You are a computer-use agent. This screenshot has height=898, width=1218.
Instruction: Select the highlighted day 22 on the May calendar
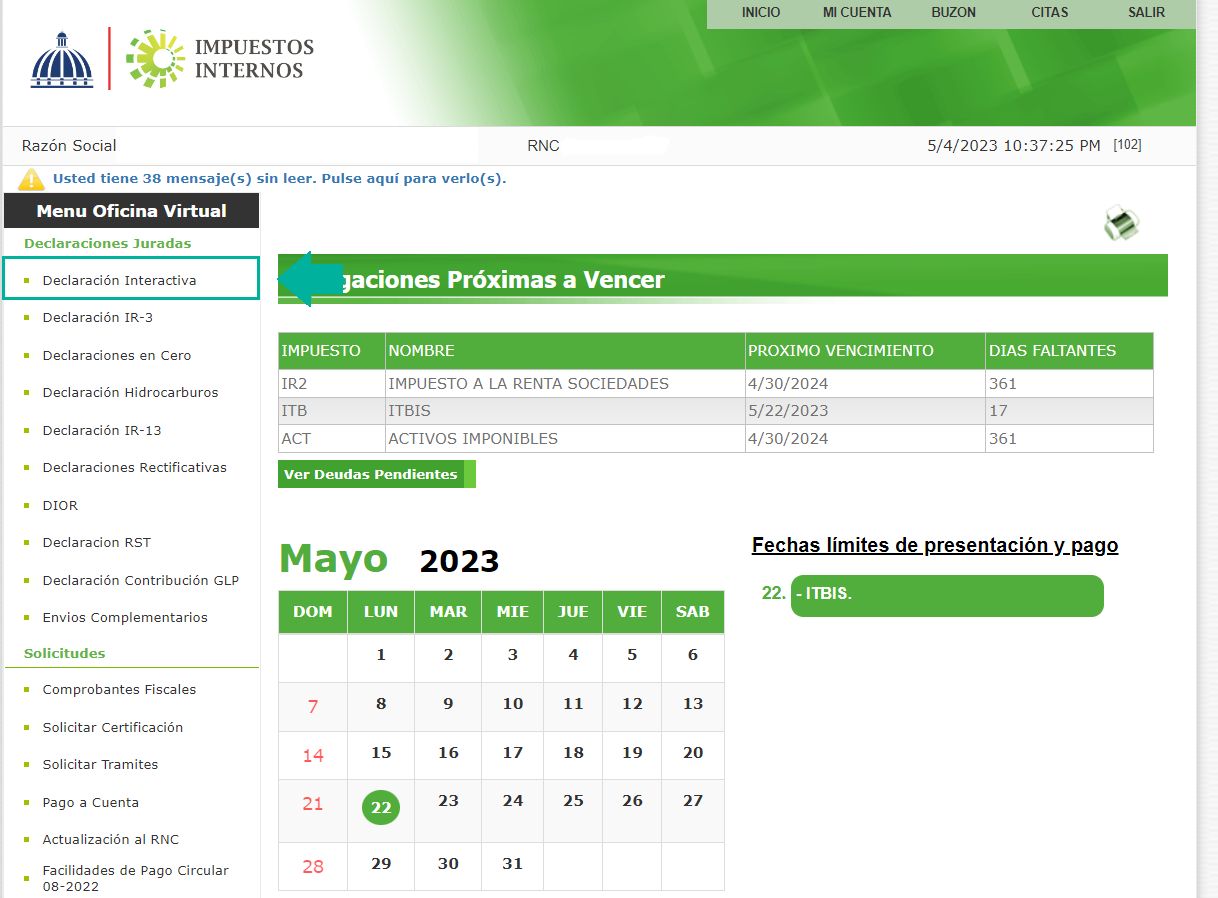(380, 808)
